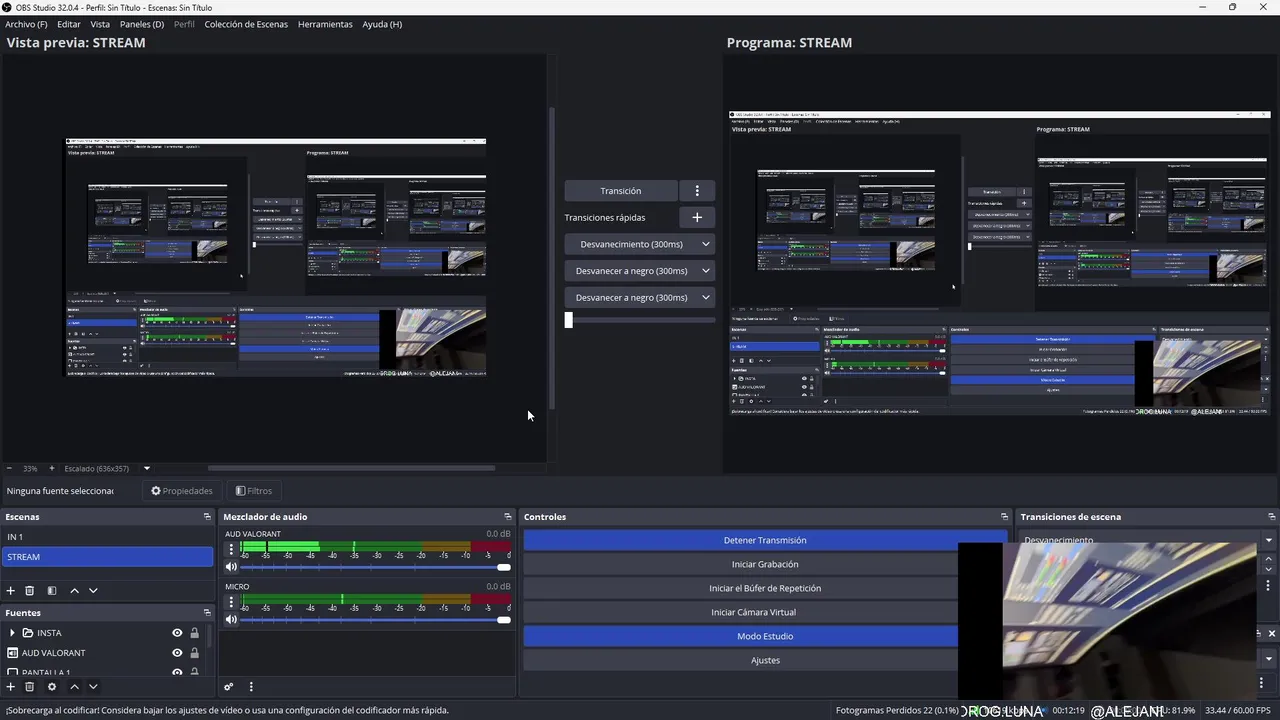Viewport: 1280px width, 720px height.
Task: Click Fotogramas Perdidos status text
Action: click(896, 710)
